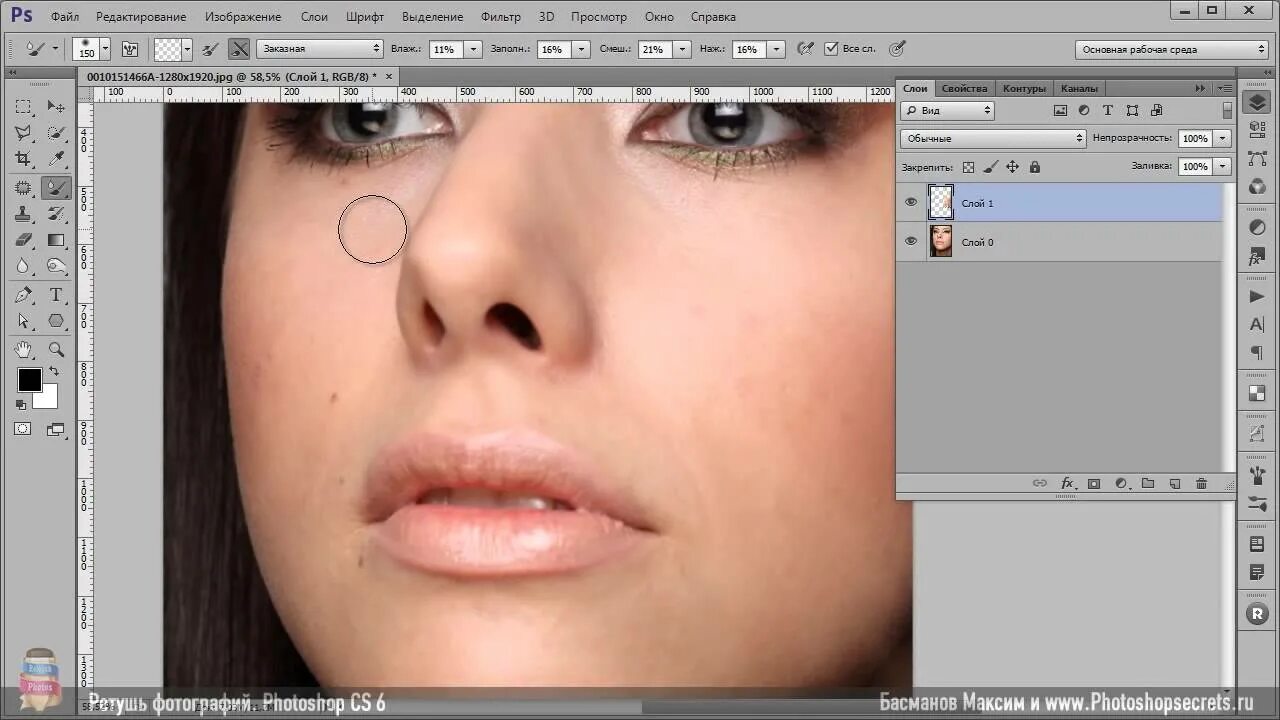The height and width of the screenshot is (720, 1280).
Task: Select the Gradient tool
Action: click(56, 240)
